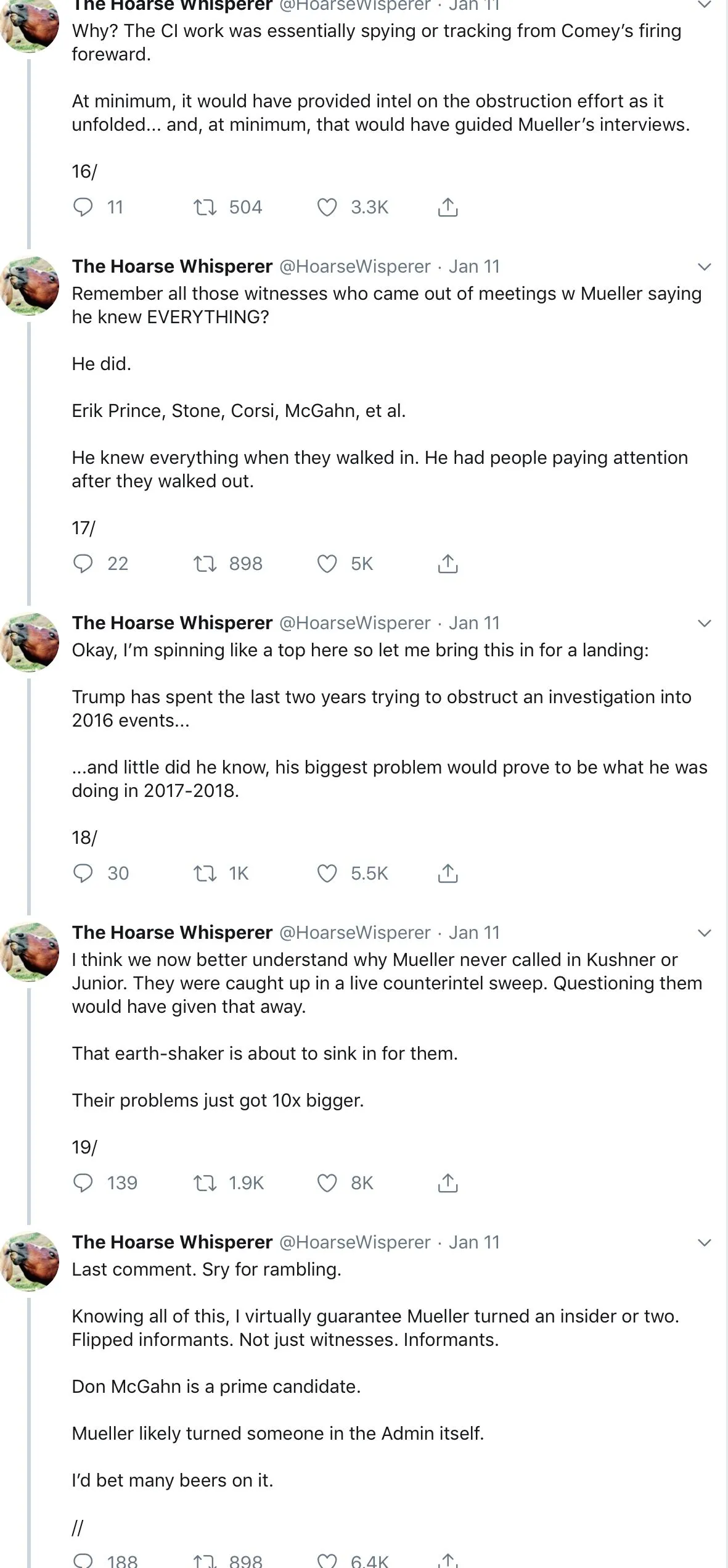The width and height of the screenshot is (728, 1568).
Task: View horse avatar beside tweet 19/
Action: 30,952
